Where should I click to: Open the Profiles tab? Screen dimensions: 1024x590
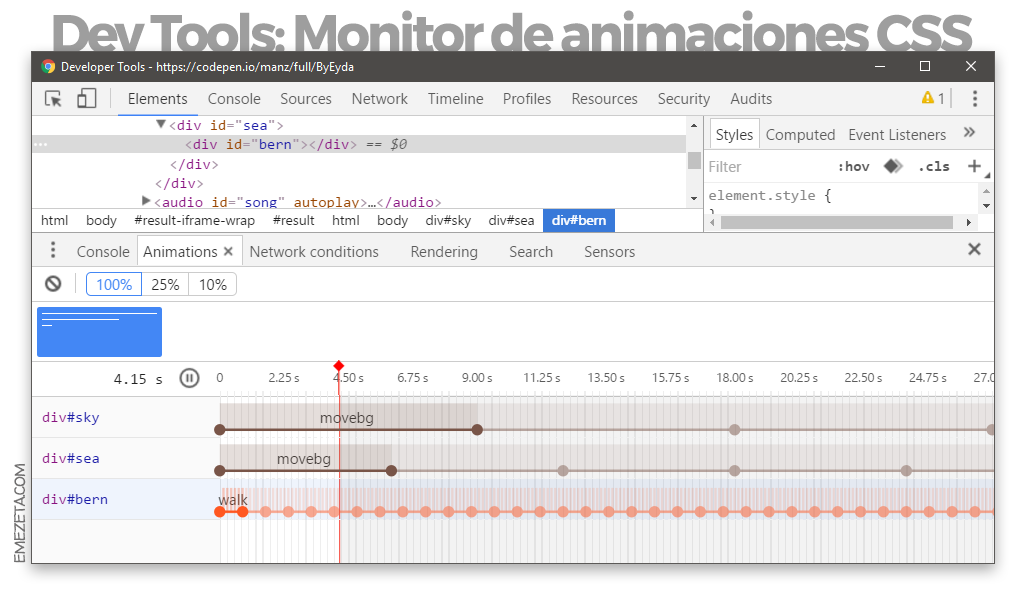click(x=526, y=99)
